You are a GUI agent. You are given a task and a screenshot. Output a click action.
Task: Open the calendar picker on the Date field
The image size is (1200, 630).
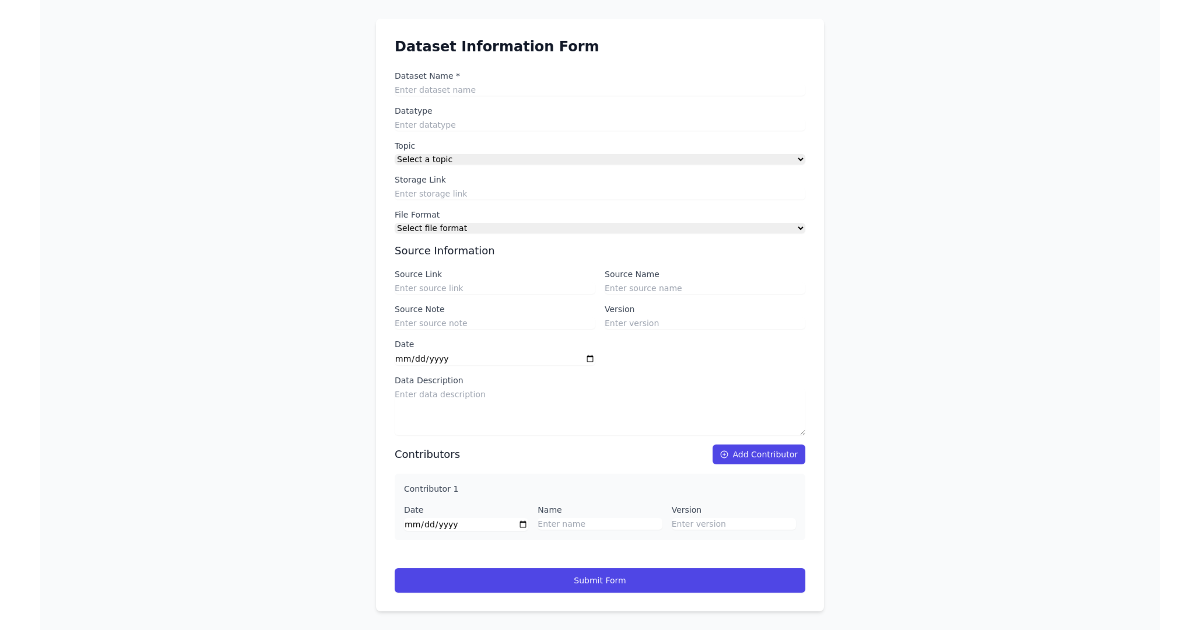pos(589,358)
